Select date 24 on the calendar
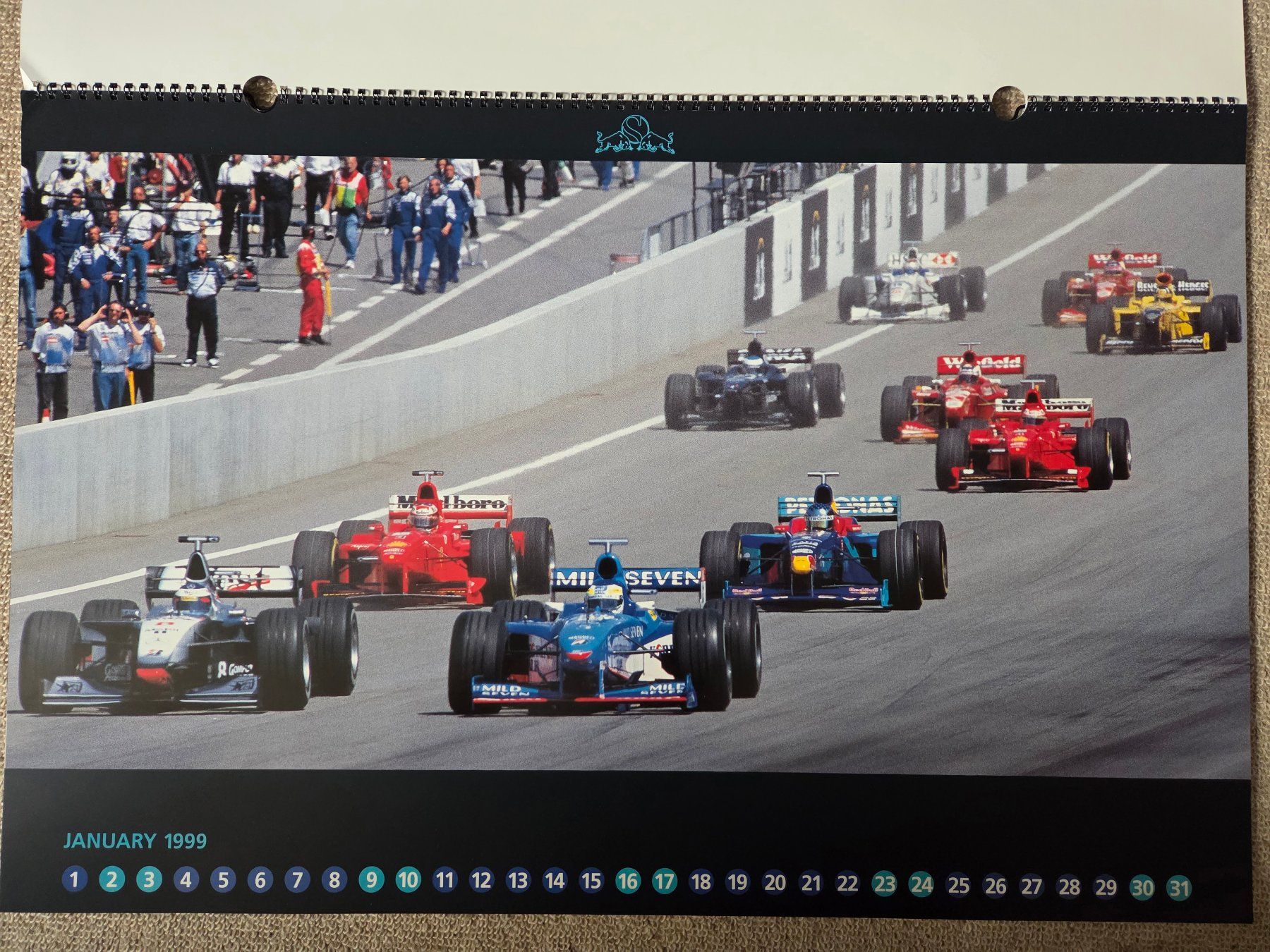The image size is (1270, 952). (x=921, y=884)
